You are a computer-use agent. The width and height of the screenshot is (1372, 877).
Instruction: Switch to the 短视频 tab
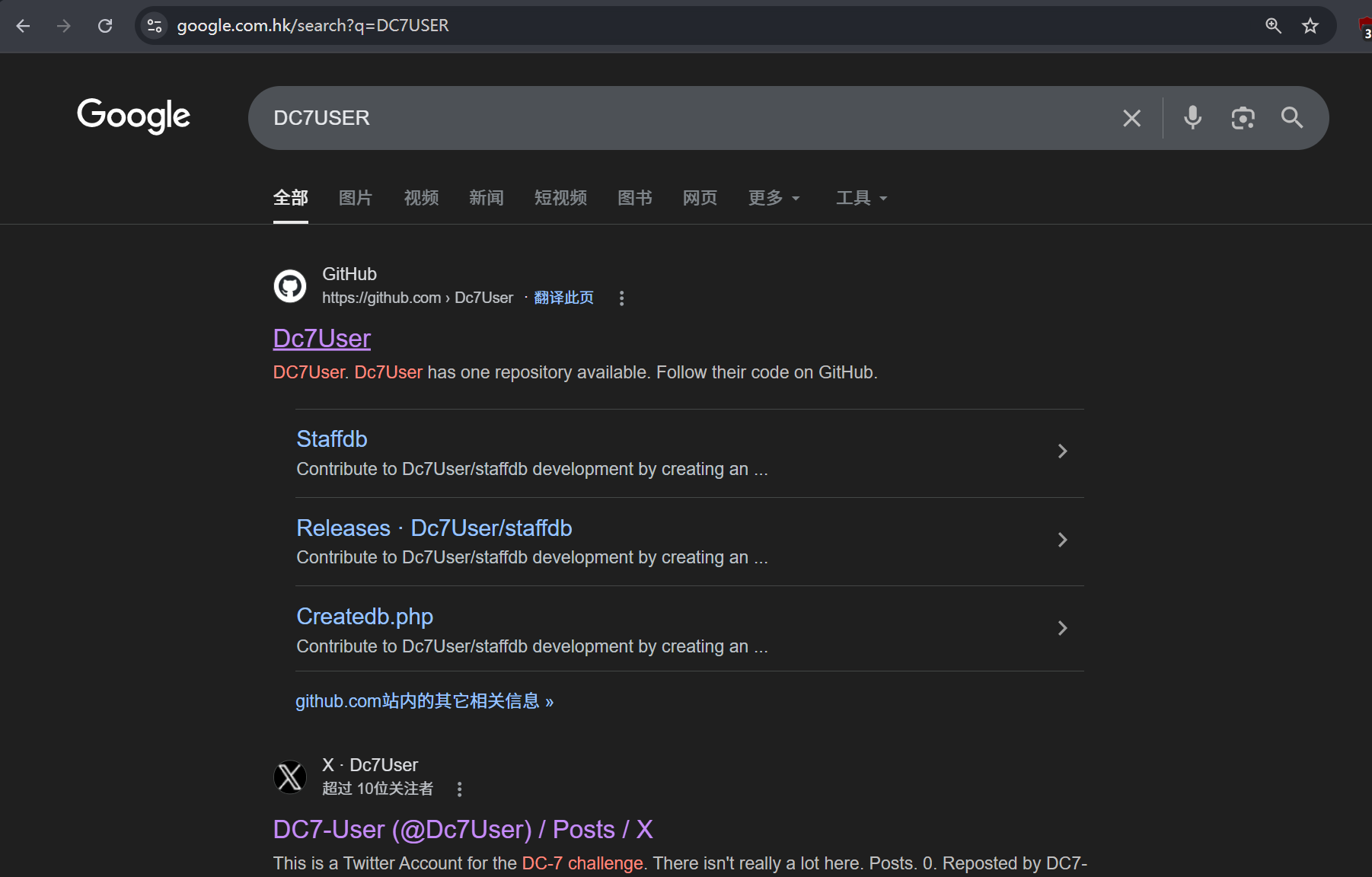[x=560, y=198]
